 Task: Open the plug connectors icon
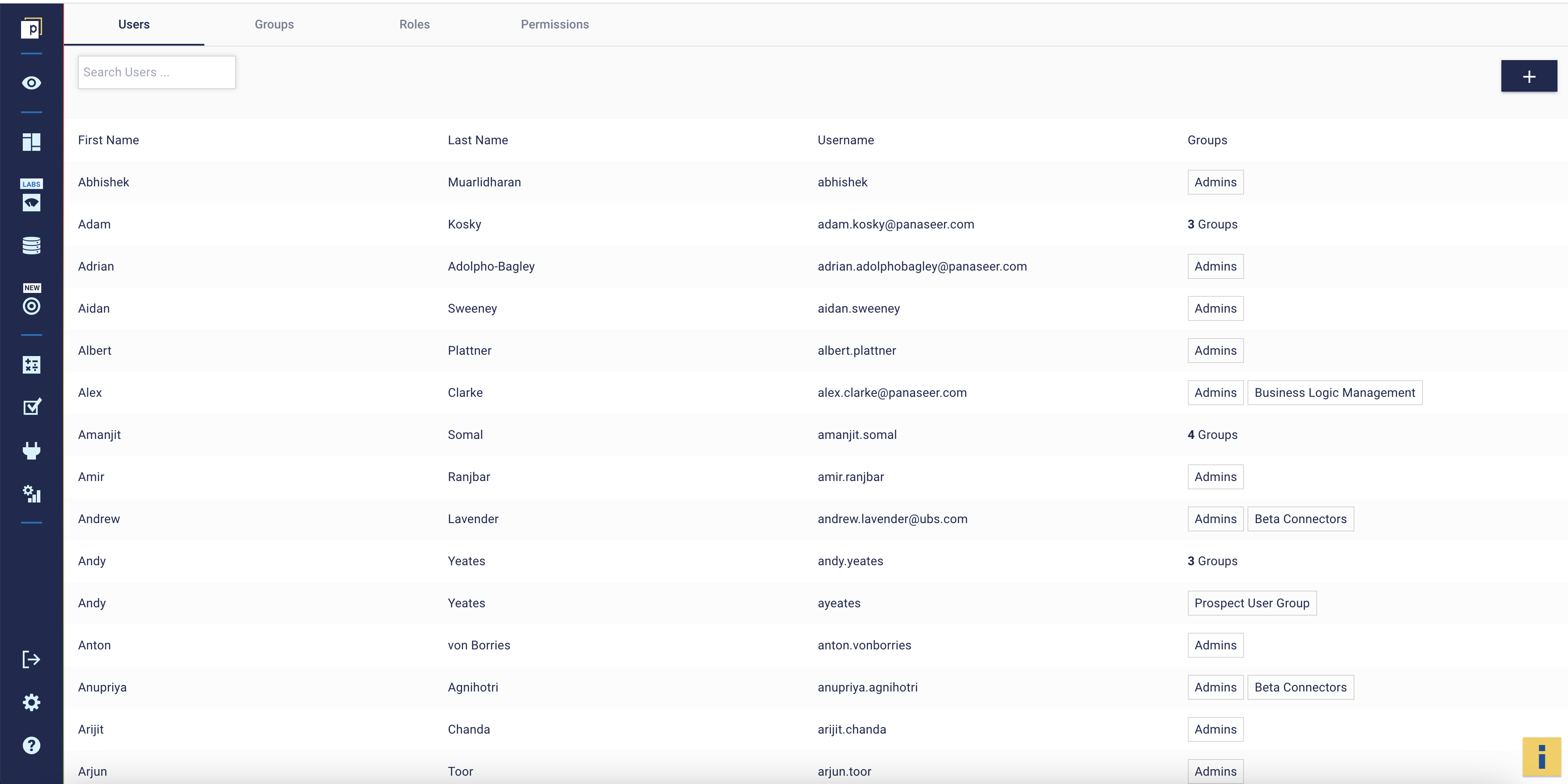[32, 450]
